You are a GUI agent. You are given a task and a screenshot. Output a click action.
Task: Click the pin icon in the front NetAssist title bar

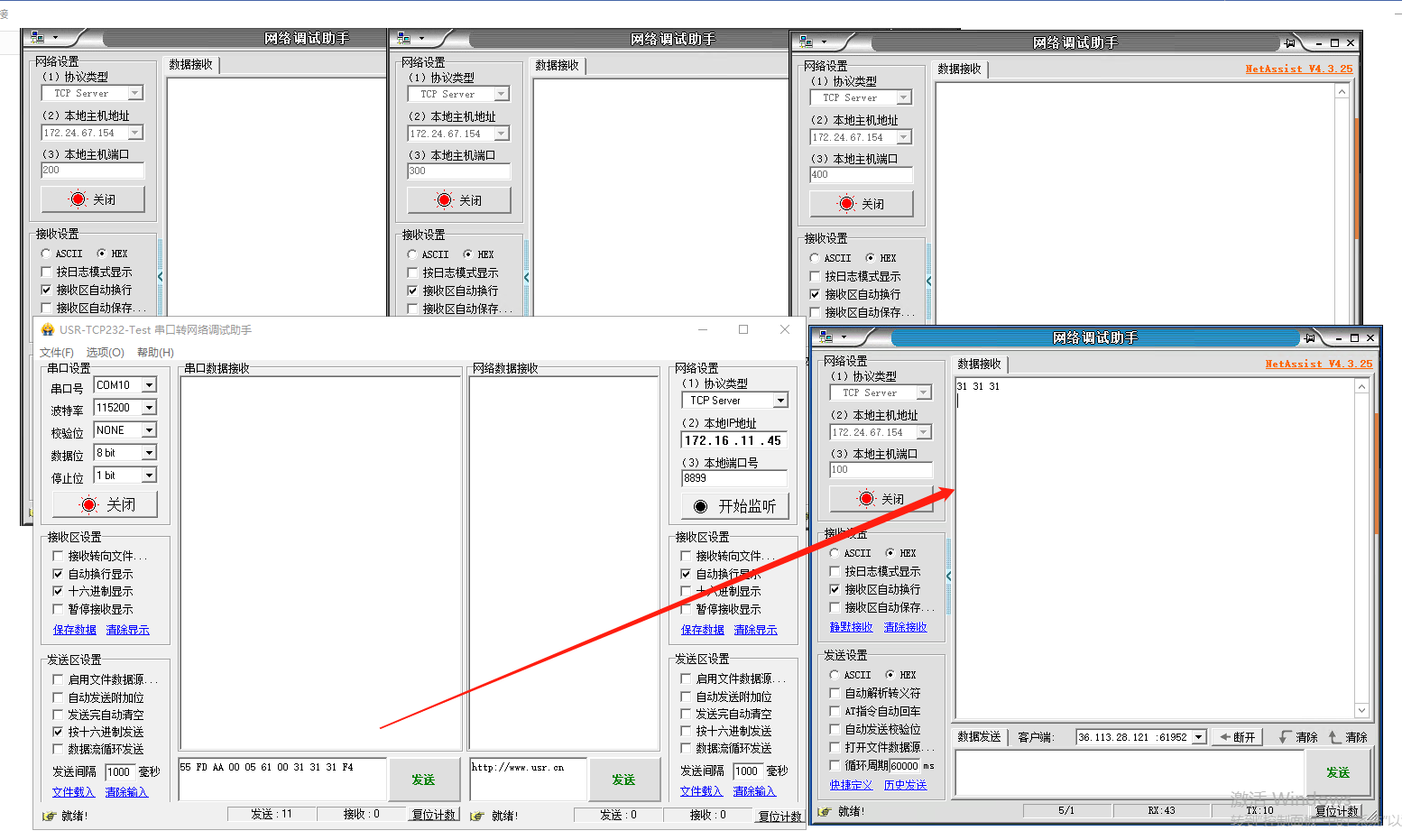click(1309, 338)
